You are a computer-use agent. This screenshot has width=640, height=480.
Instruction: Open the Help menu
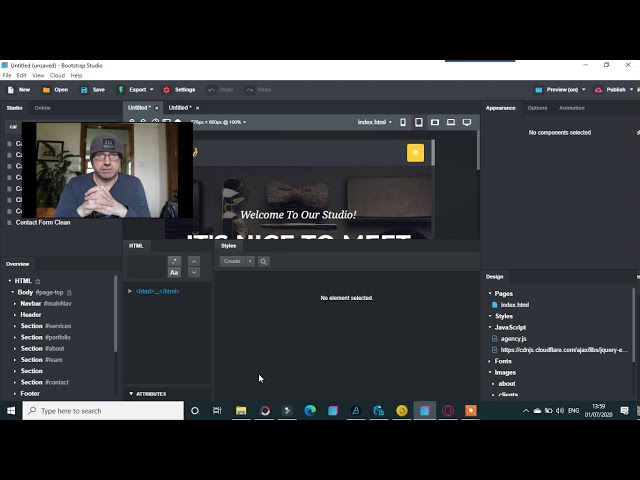pyautogui.click(x=76, y=76)
